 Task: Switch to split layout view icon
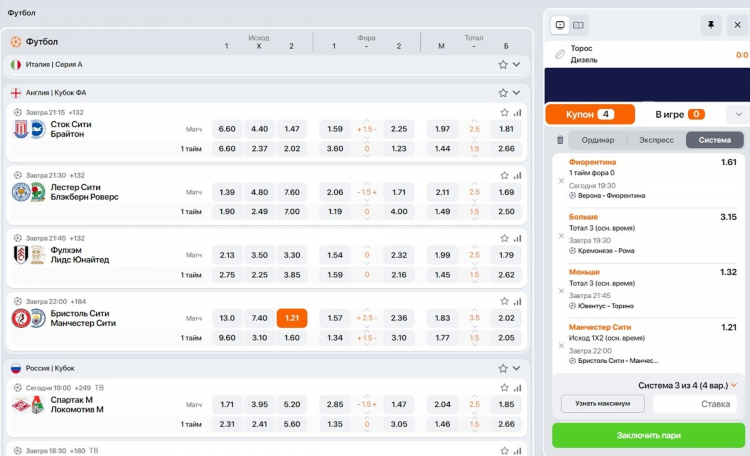tap(578, 25)
